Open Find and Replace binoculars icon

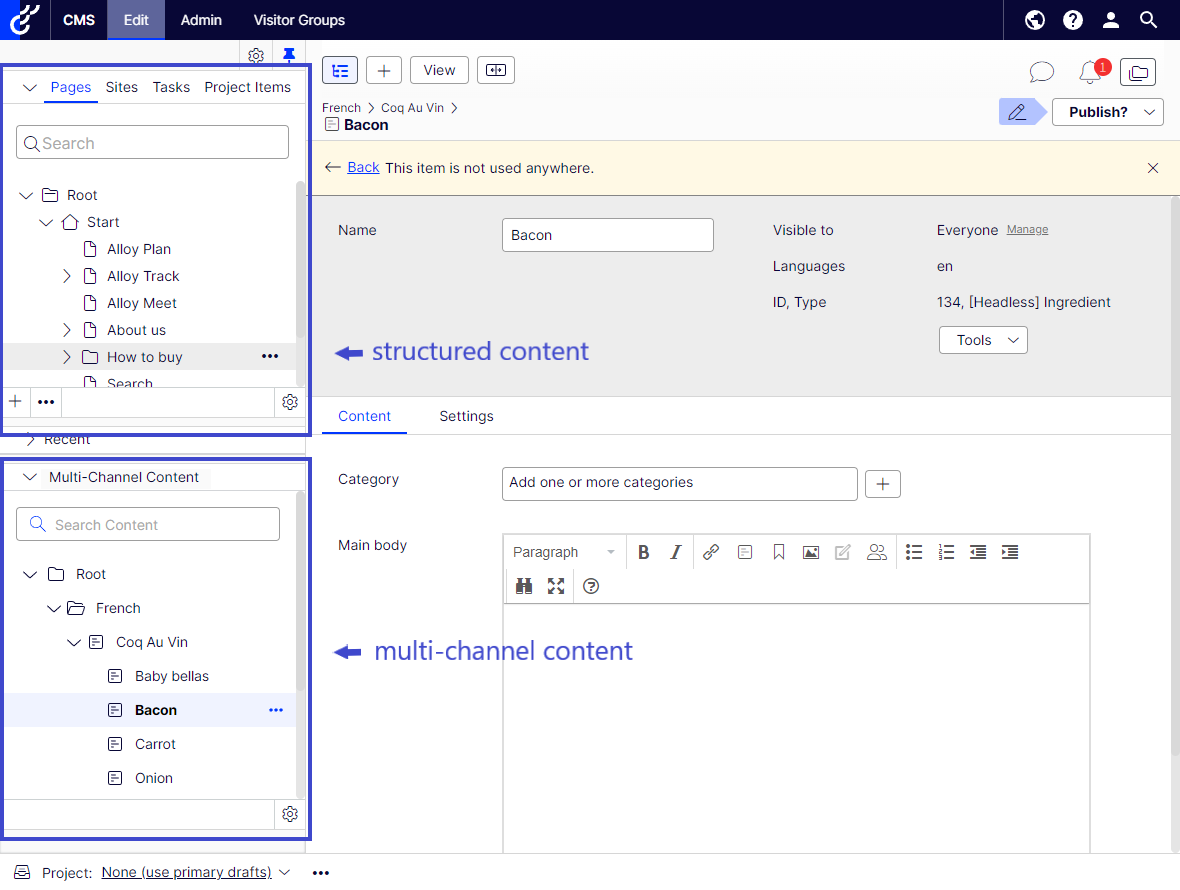pos(524,586)
